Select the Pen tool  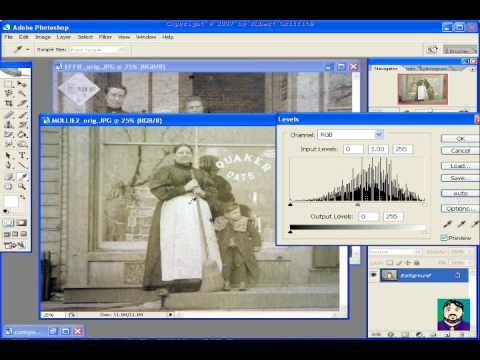coord(9,165)
